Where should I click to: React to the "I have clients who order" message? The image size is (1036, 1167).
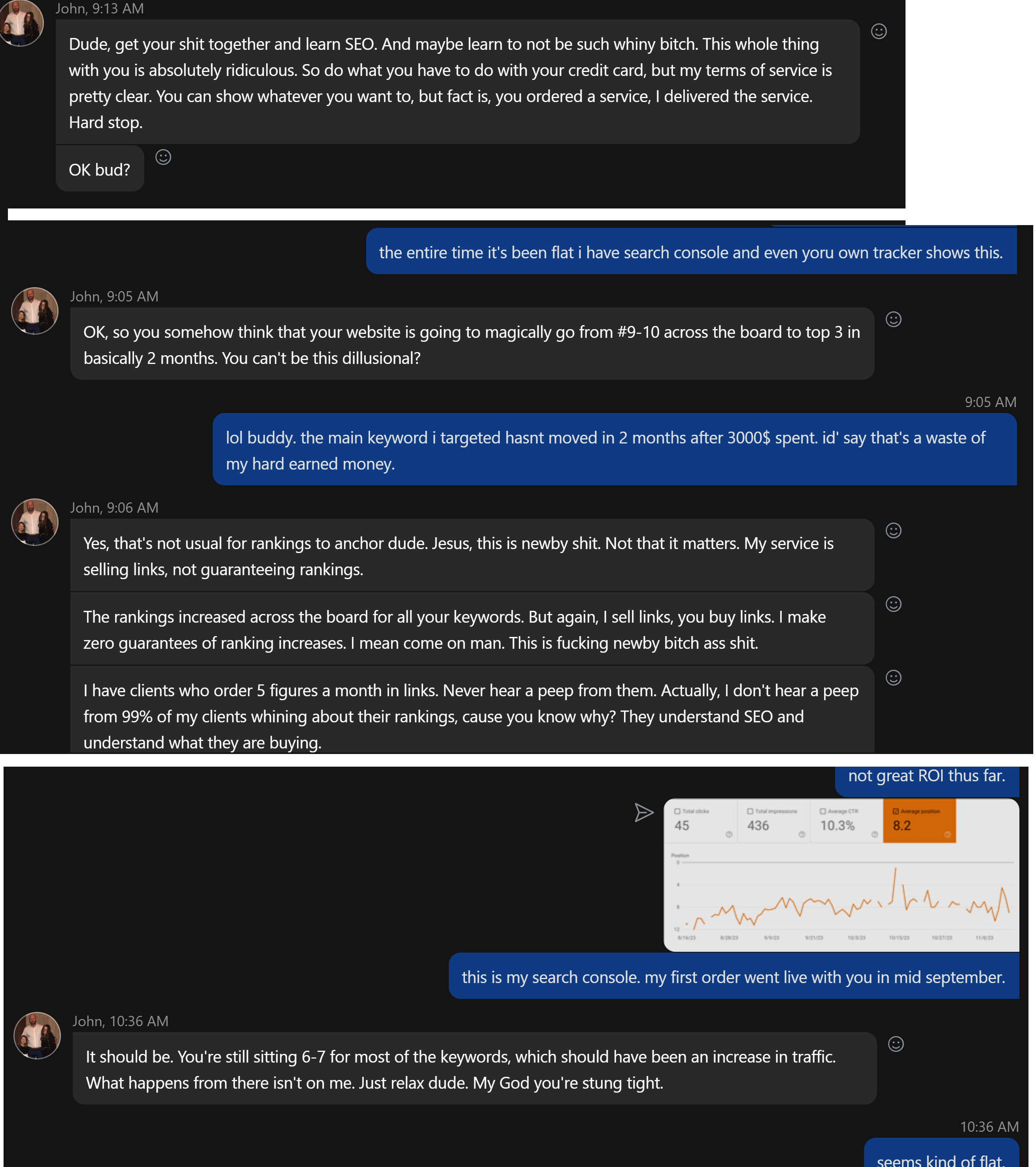[x=893, y=678]
